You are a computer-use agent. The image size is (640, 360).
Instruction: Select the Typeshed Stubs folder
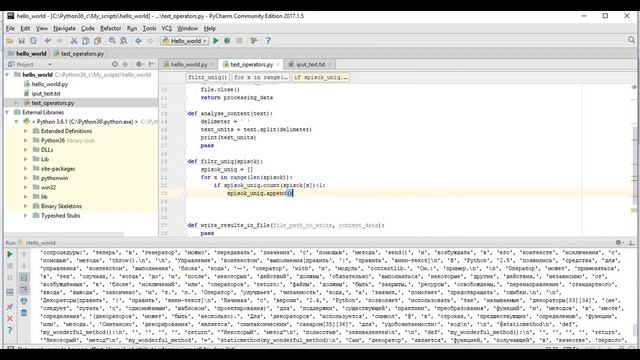tap(60, 216)
